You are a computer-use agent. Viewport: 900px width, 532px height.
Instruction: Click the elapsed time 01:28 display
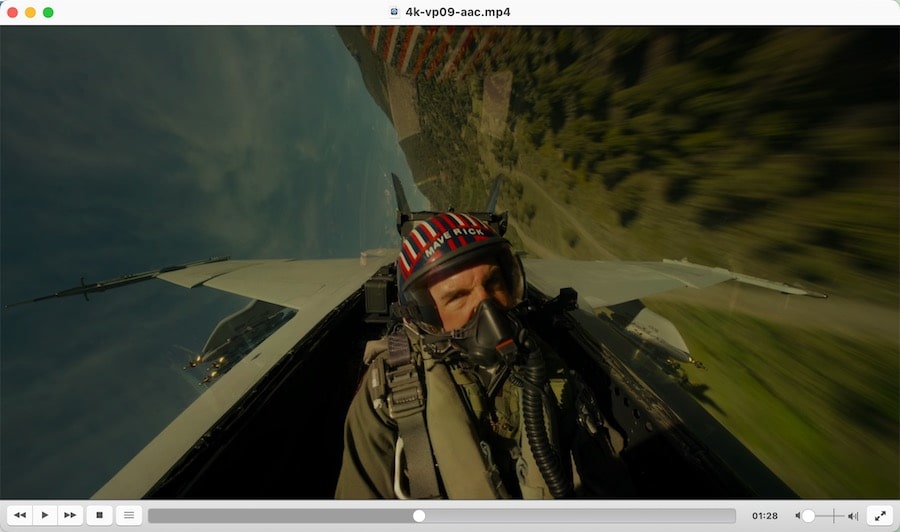[x=765, y=516]
